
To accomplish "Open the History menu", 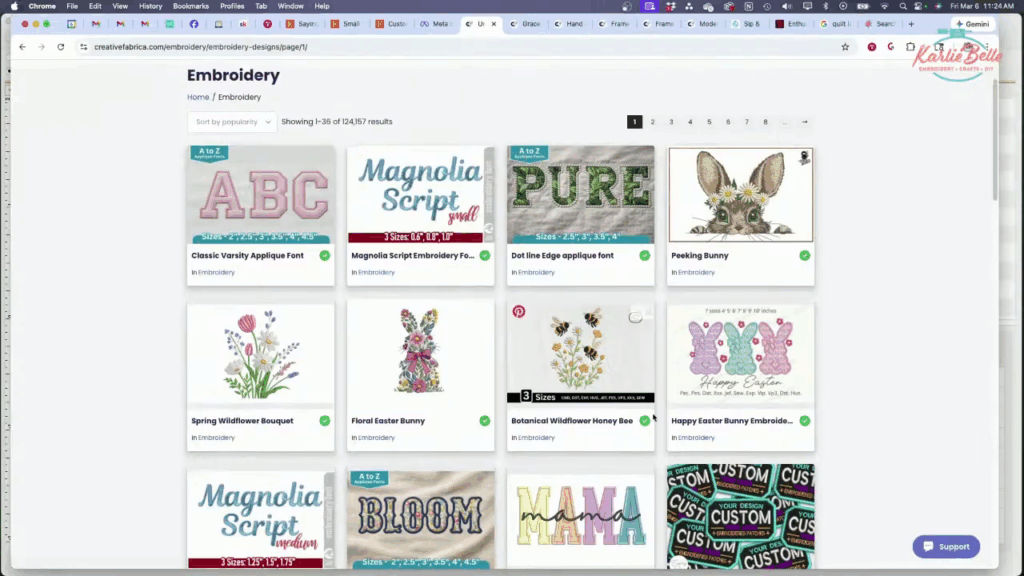I will pyautogui.click(x=150, y=6).
